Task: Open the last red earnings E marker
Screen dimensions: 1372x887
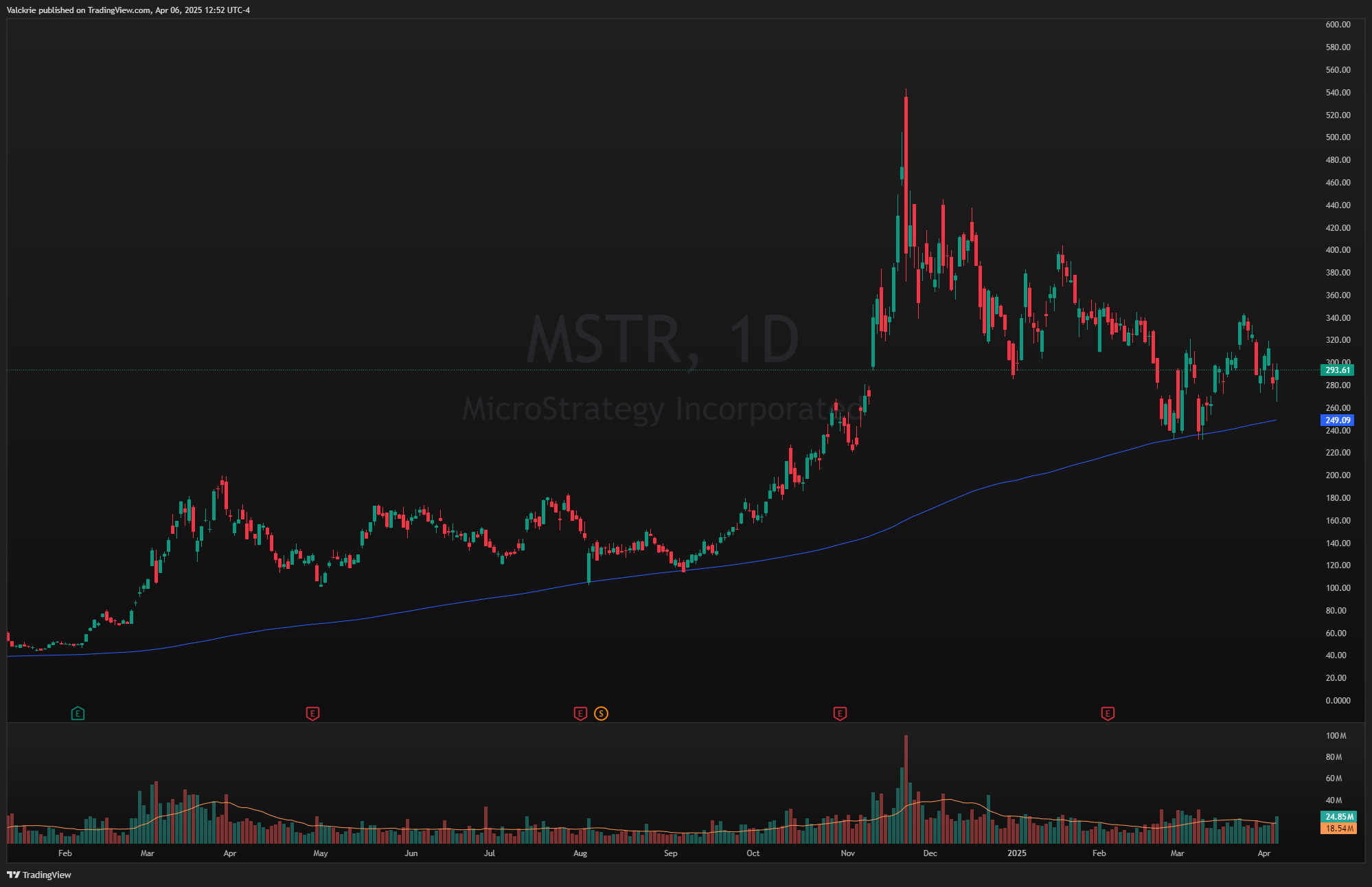Action: [1108, 713]
